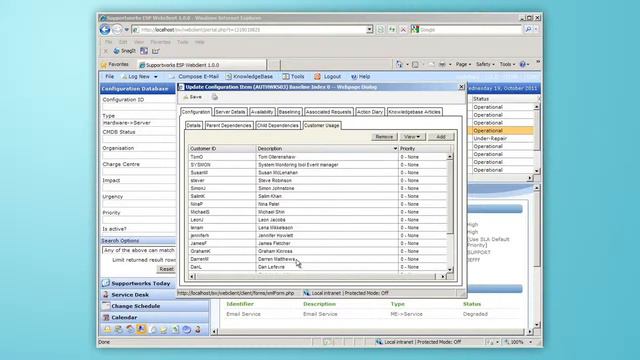Select the Tom Olerenshaw customer row

318,157
